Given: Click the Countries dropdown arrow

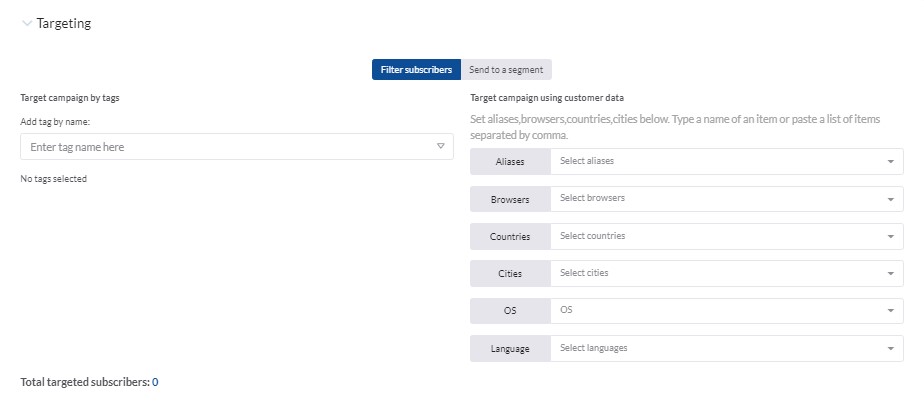Looking at the screenshot, I should click(890, 236).
